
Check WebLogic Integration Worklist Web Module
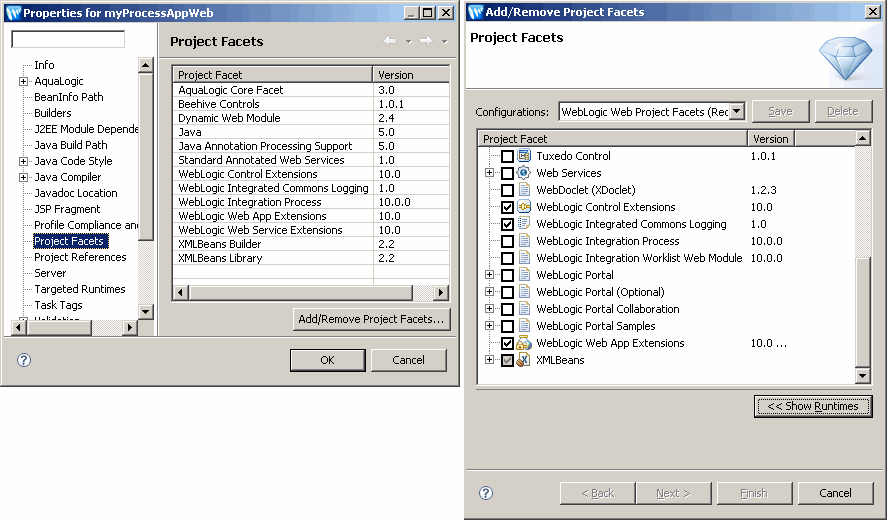point(507,258)
